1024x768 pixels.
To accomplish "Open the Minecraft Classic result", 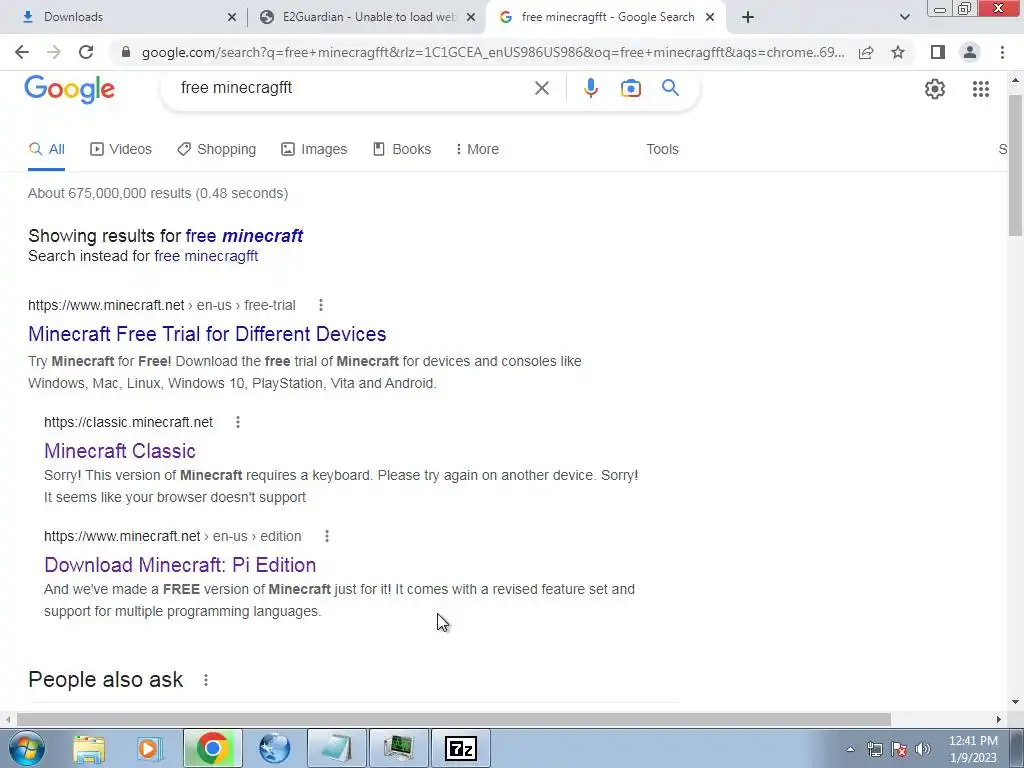I will [x=120, y=451].
